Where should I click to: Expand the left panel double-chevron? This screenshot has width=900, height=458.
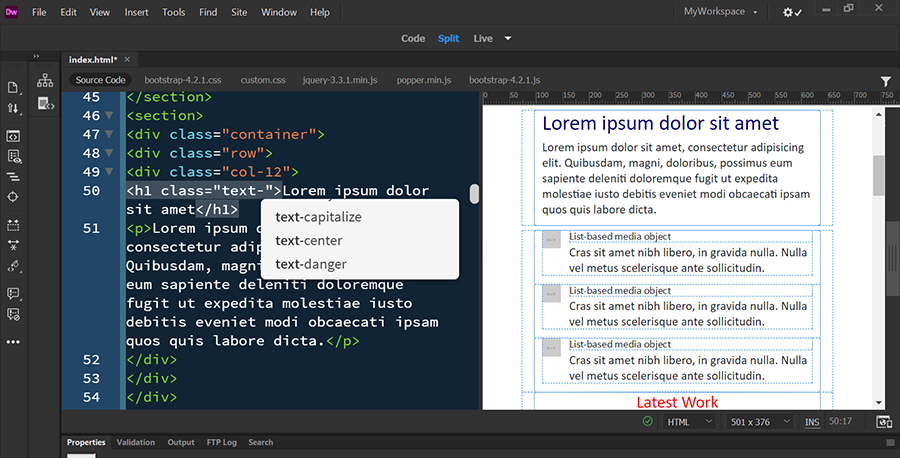[36, 56]
